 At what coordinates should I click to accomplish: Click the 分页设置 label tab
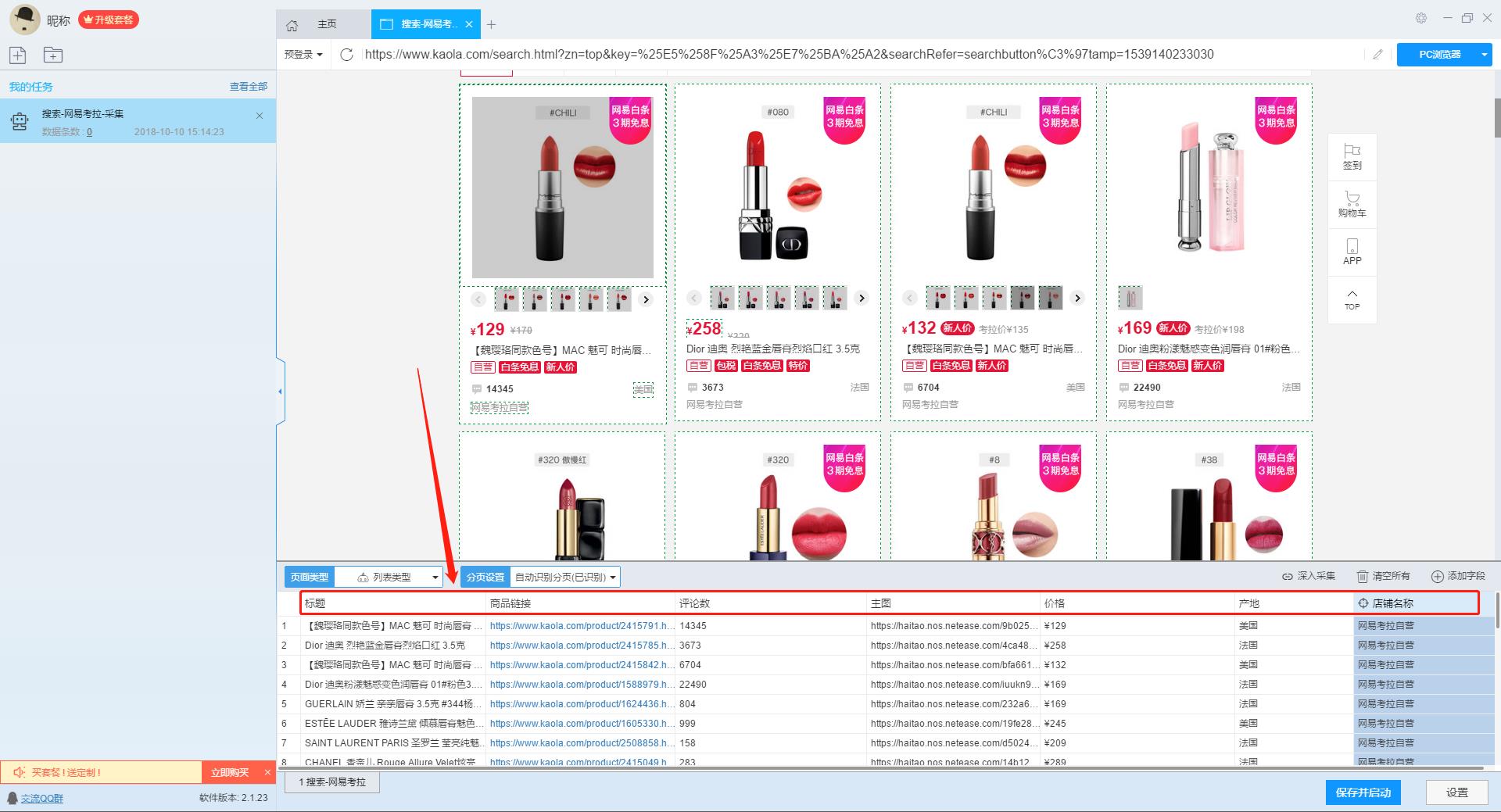point(485,577)
